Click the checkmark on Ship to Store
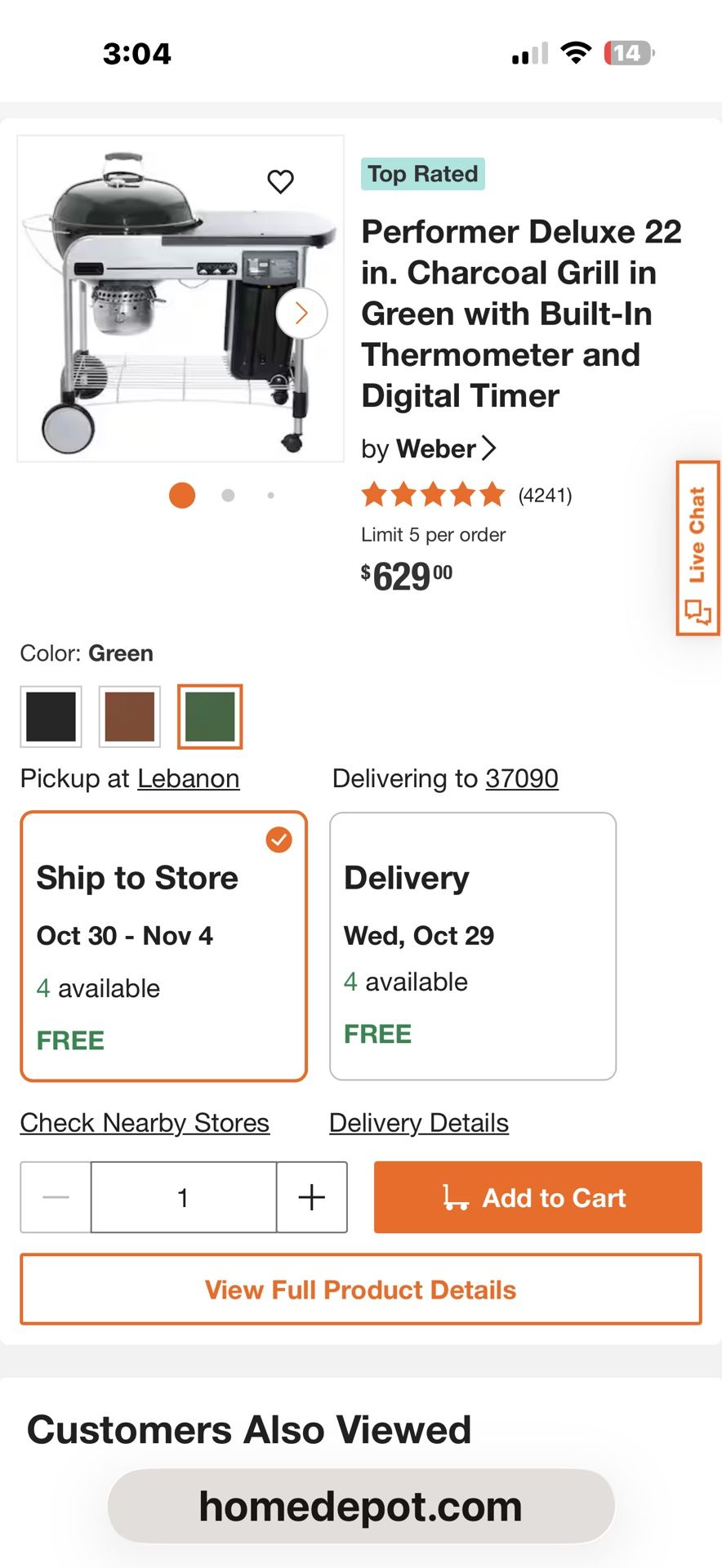722x1568 pixels. [x=279, y=839]
